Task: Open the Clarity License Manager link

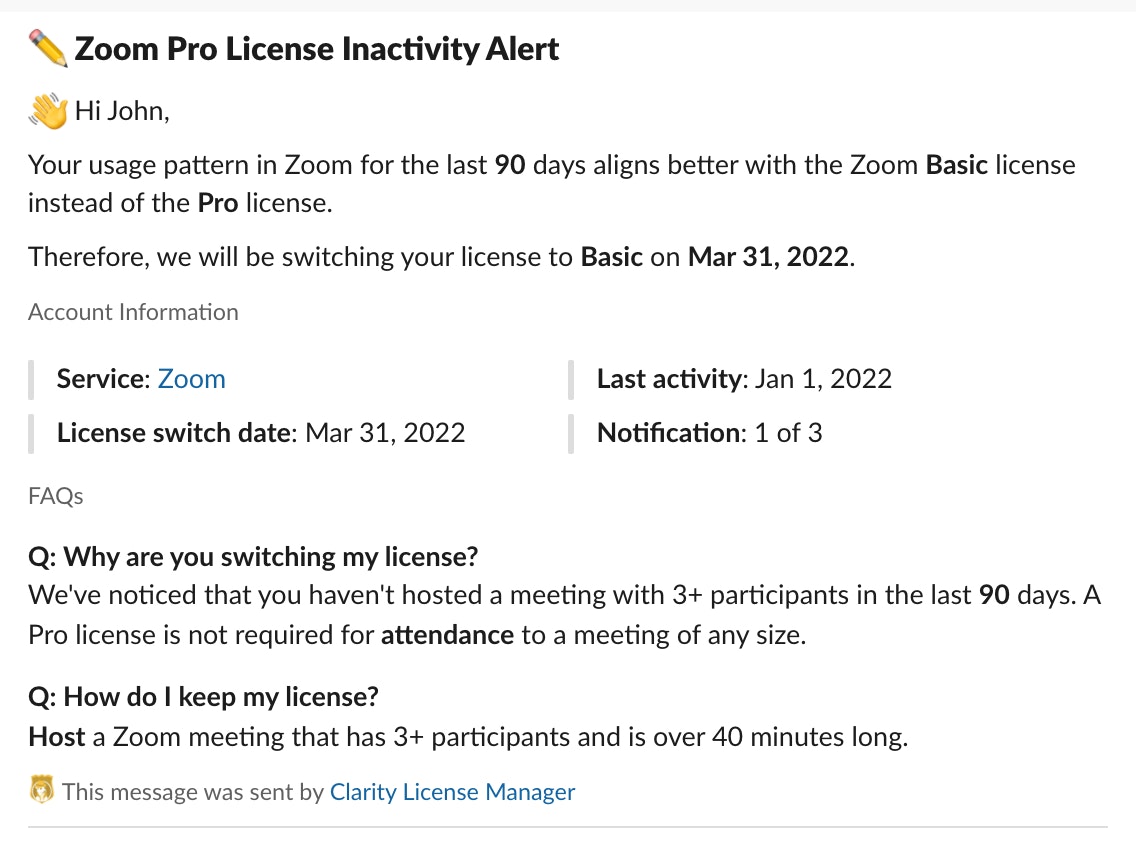Action: 452,793
